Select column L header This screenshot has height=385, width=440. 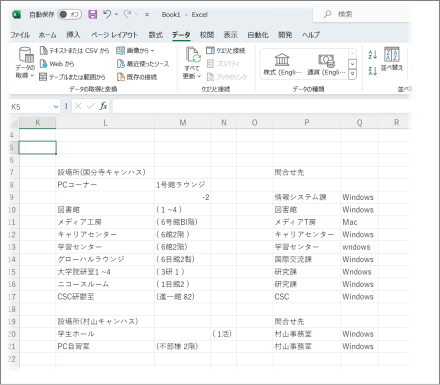(105, 123)
